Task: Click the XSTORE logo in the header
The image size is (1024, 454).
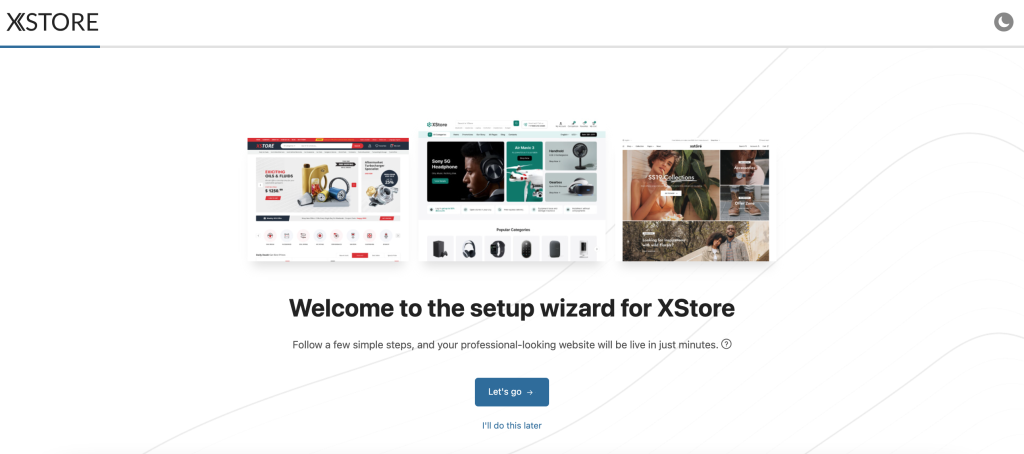Action: coord(52,22)
